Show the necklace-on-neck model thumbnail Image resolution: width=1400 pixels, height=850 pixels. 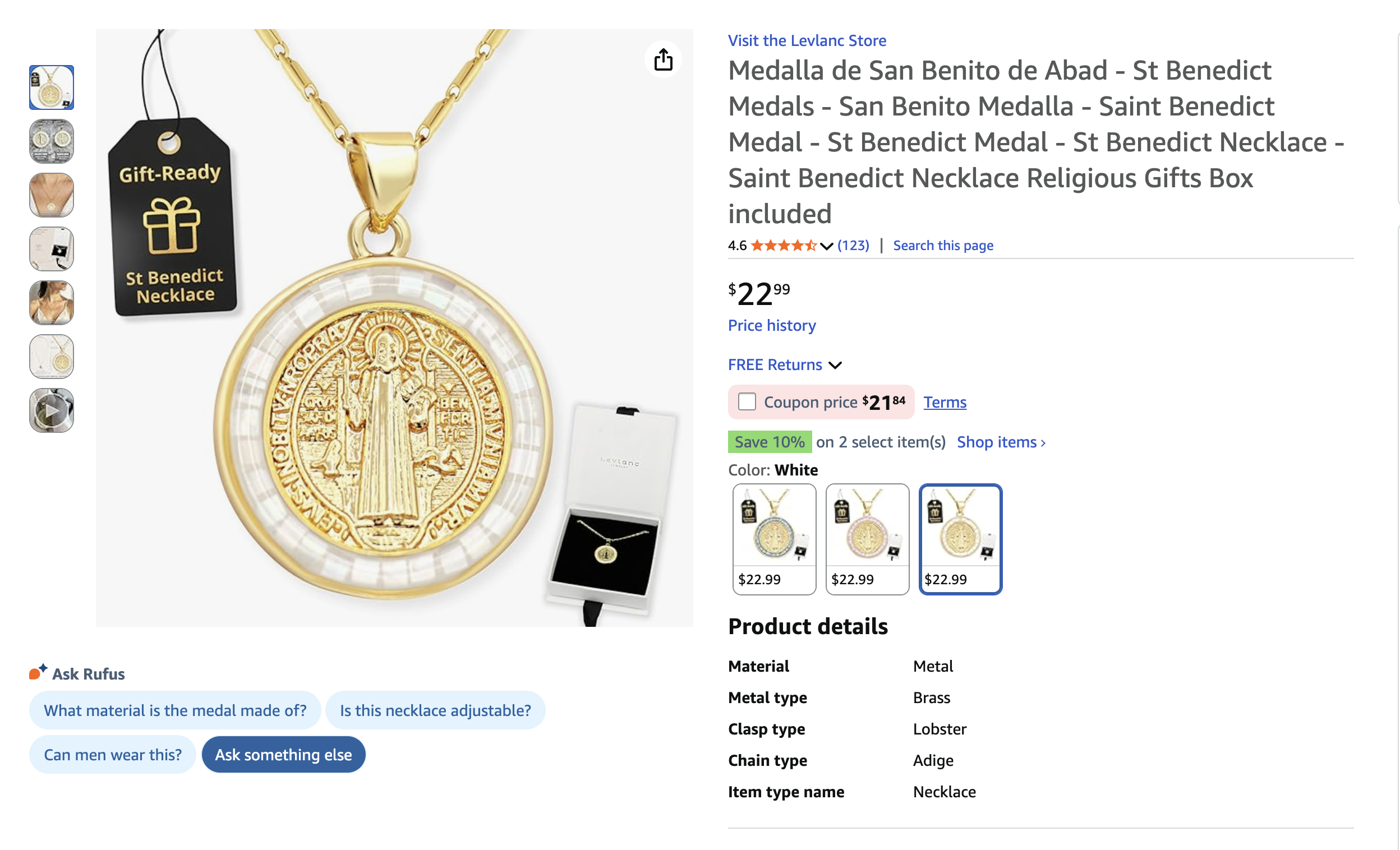coord(52,195)
